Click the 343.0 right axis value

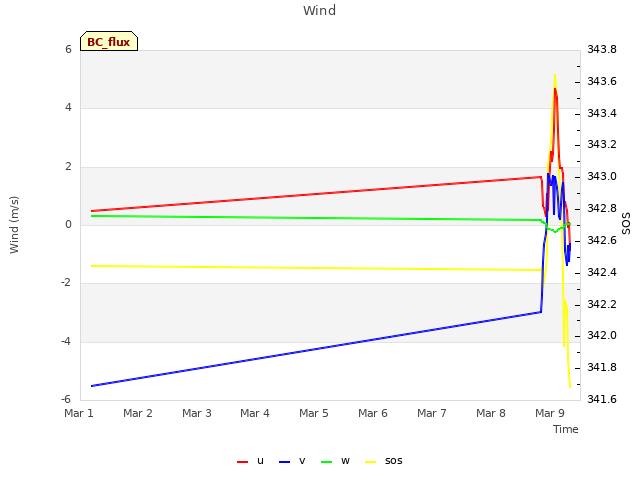click(x=602, y=176)
